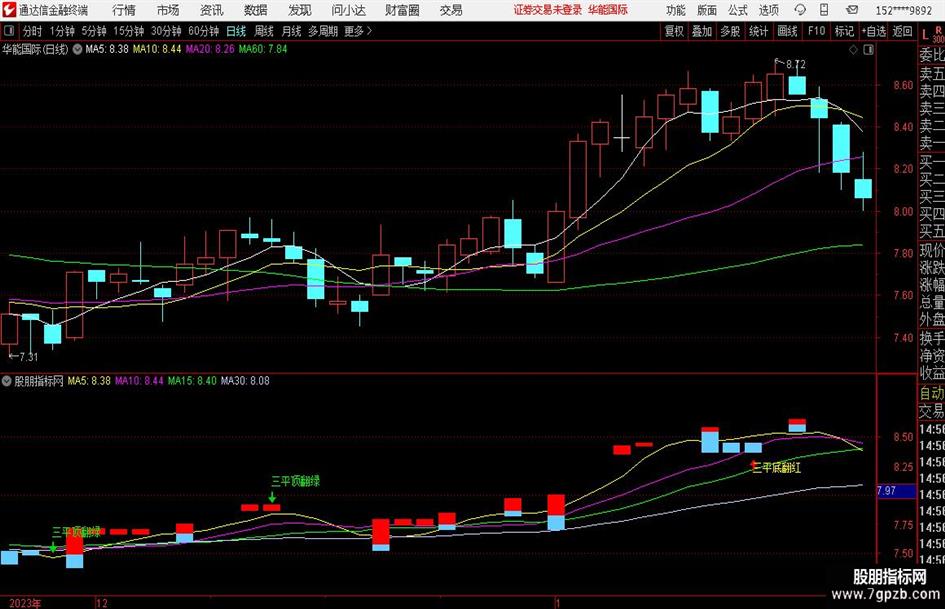
Task: Open the 财富圈 menu
Action: coord(402,10)
